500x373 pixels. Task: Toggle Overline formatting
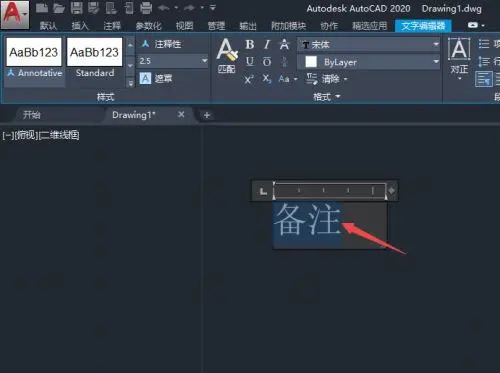267,62
